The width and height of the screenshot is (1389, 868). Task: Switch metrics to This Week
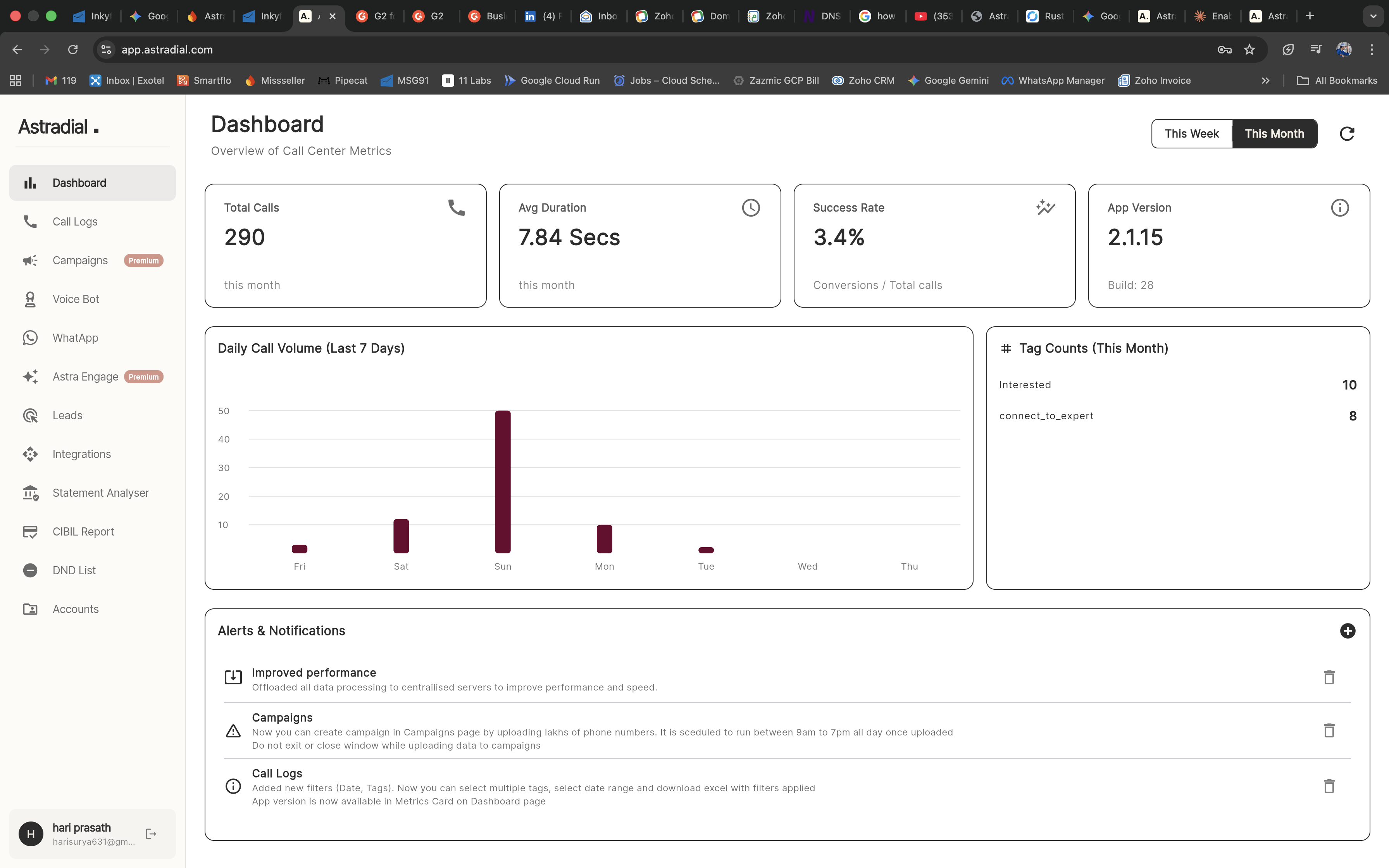[1192, 134]
